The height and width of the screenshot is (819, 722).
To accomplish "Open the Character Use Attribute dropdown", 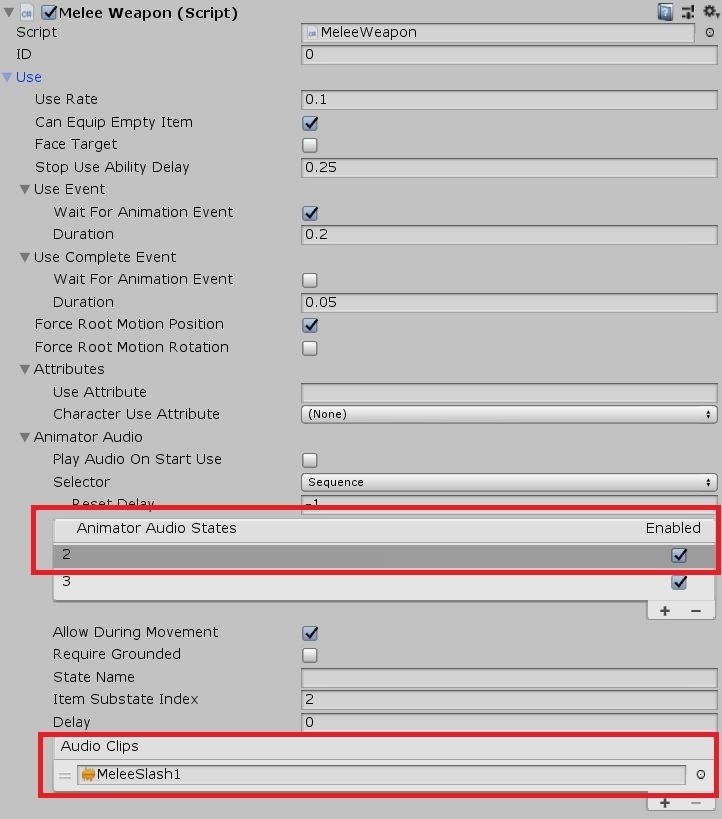I will coord(509,414).
